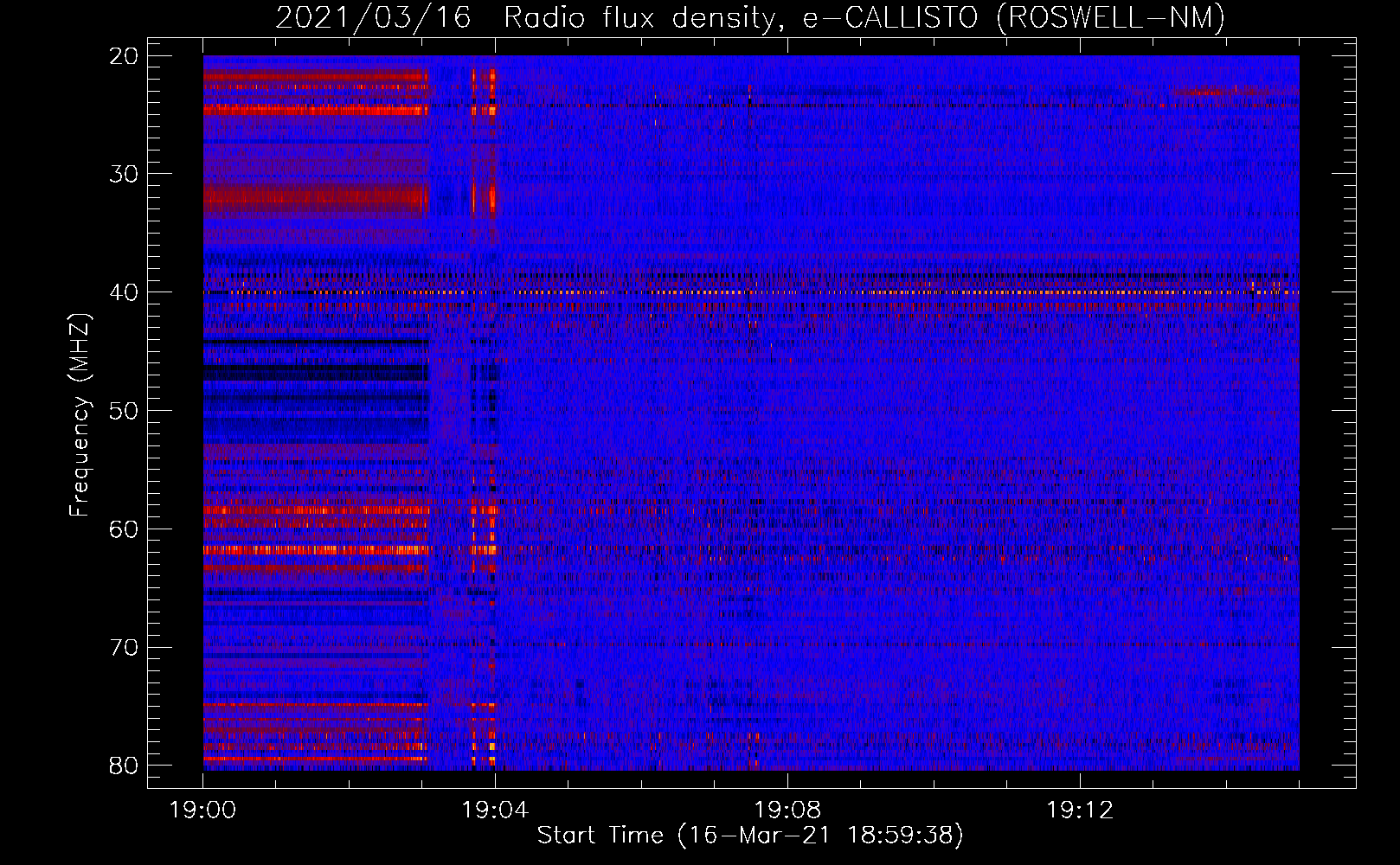
Task: Click the '40' frequency tick label
Action: pos(124,292)
